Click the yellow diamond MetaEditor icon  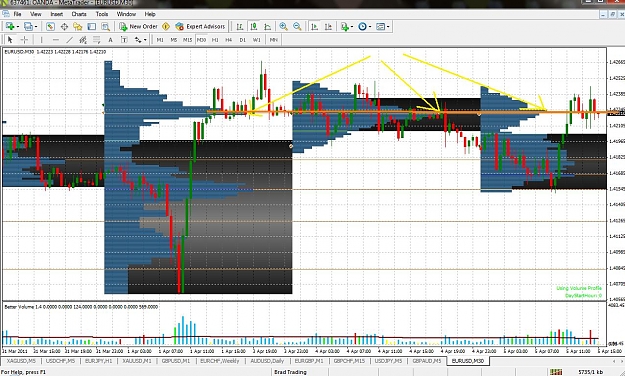(166, 26)
